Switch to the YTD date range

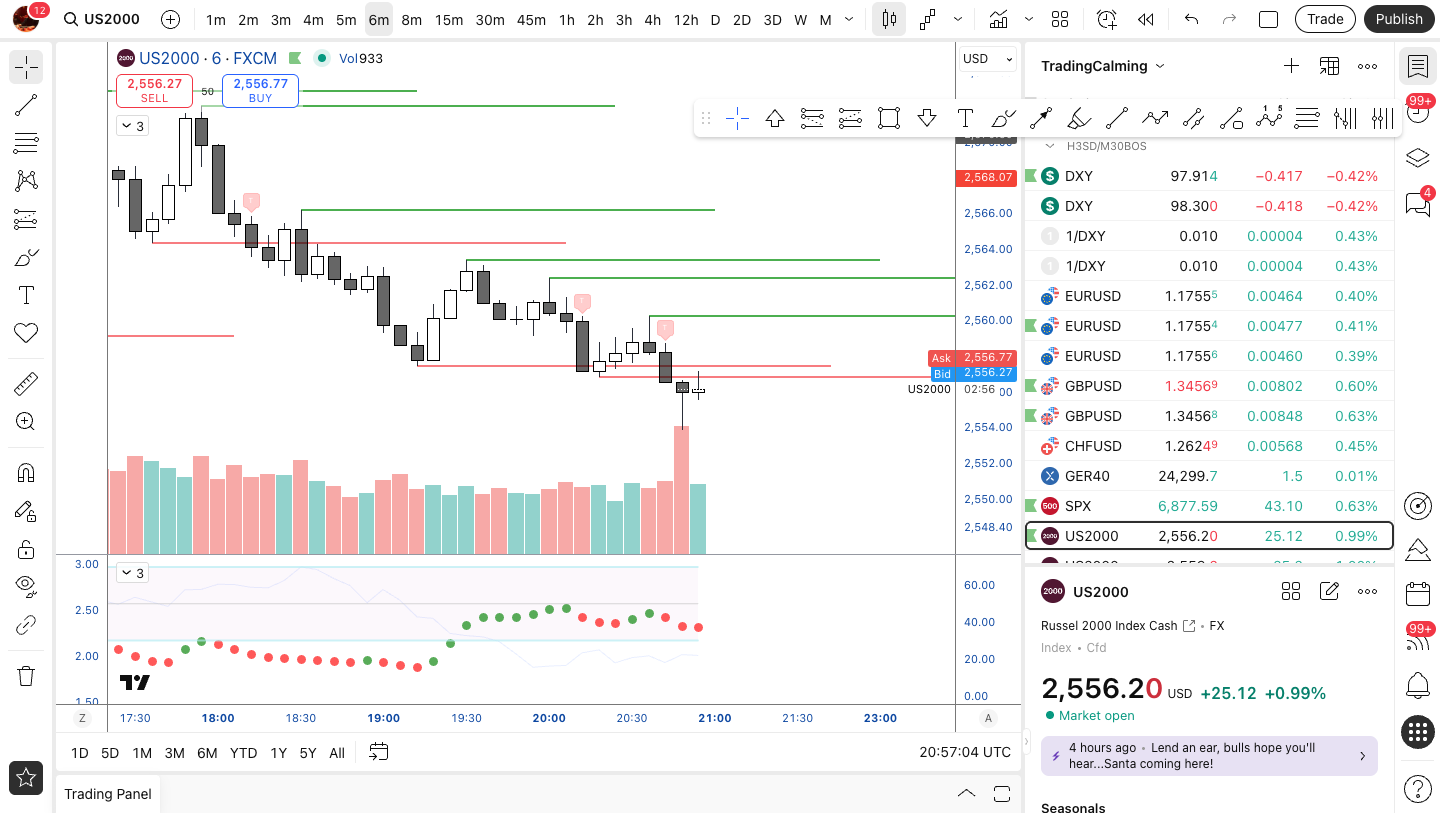[x=243, y=753]
